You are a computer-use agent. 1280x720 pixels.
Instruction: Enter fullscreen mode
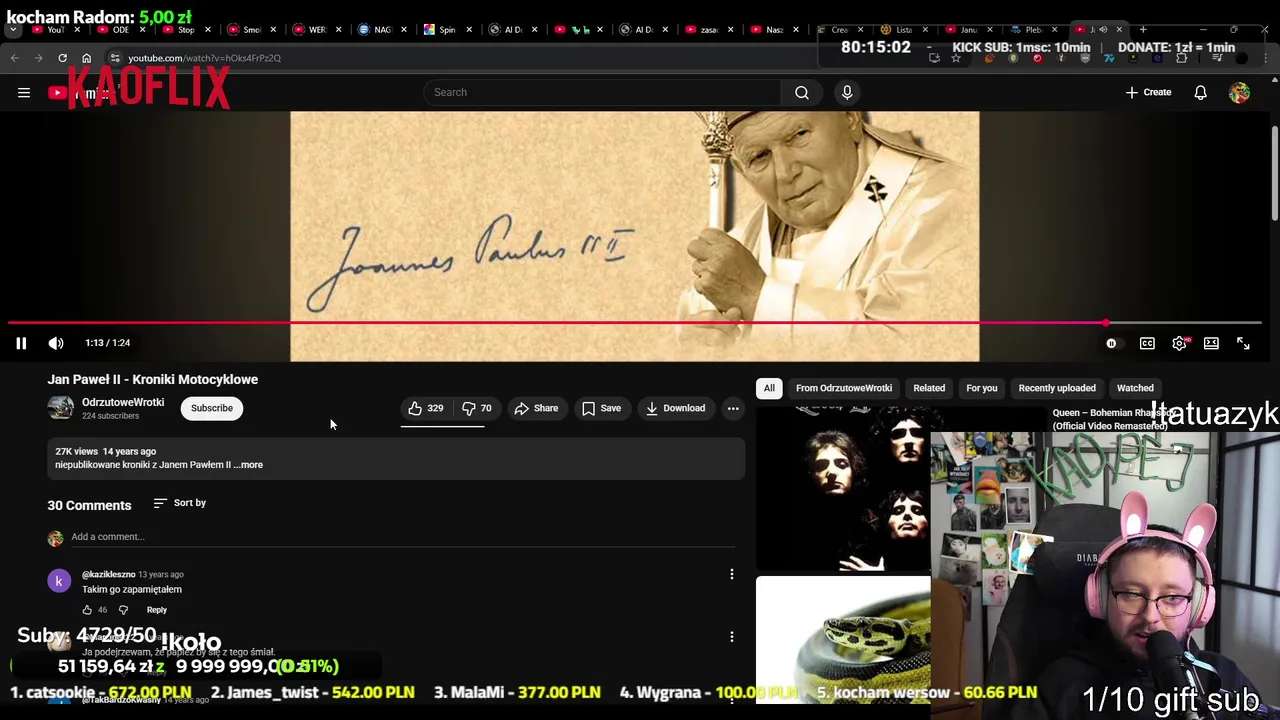1243,343
